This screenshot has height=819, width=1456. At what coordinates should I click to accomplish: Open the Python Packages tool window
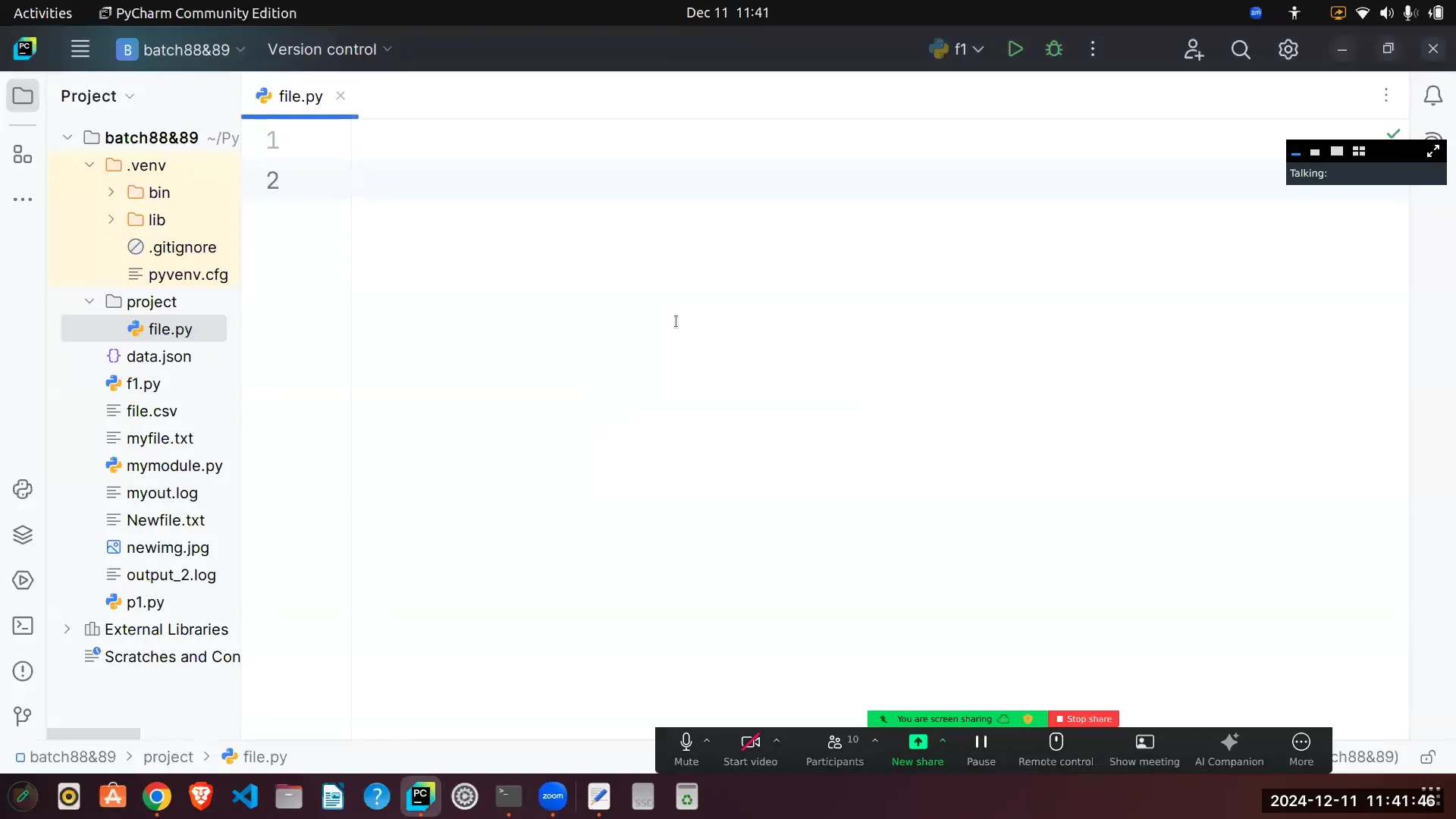23,535
